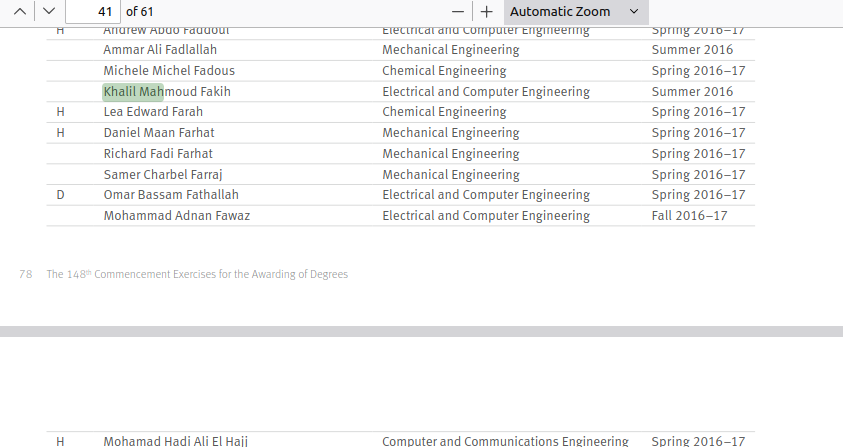Click Spring 2016–17 in Richard Fadi Farhat row

tap(698, 154)
